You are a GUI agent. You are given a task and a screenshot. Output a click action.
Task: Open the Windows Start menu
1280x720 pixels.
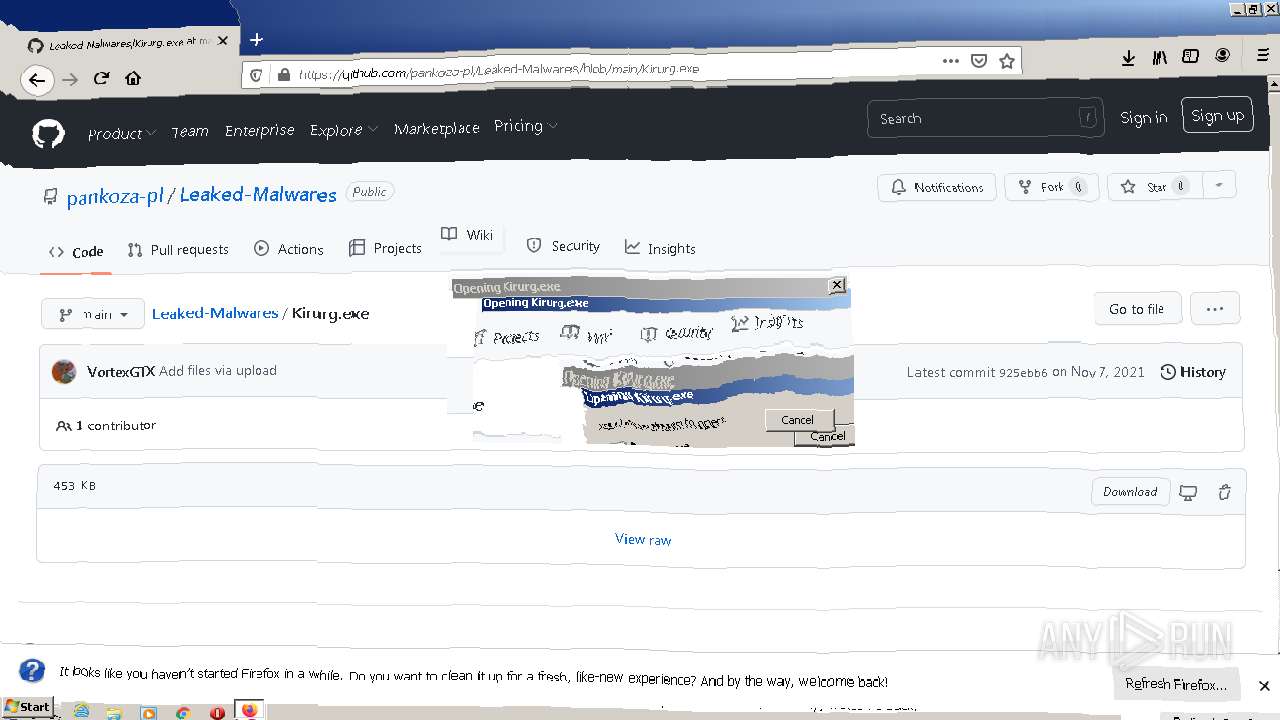click(x=27, y=706)
